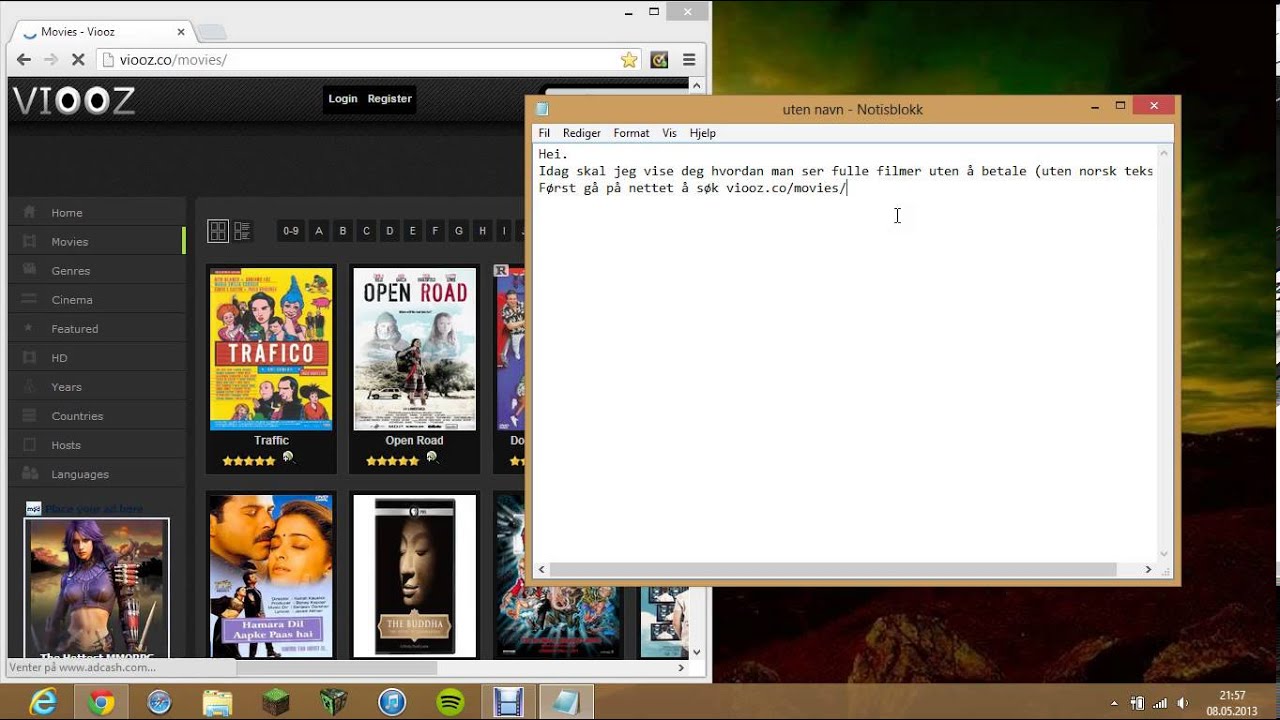Click the extension icon beside the bookmark star
Image resolution: width=1280 pixels, height=720 pixels.
point(659,60)
